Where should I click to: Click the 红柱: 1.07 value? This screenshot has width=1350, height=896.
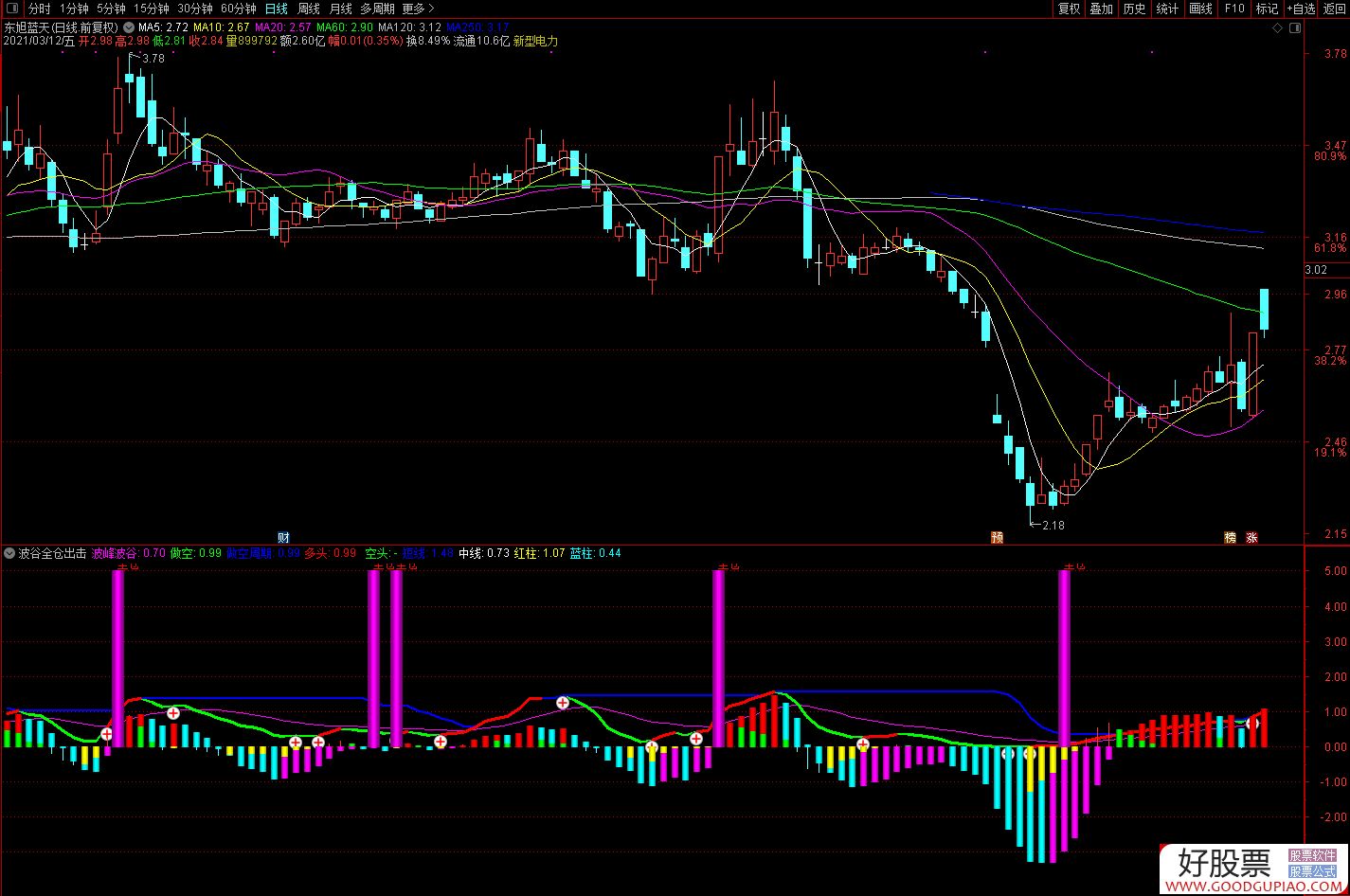(x=540, y=552)
